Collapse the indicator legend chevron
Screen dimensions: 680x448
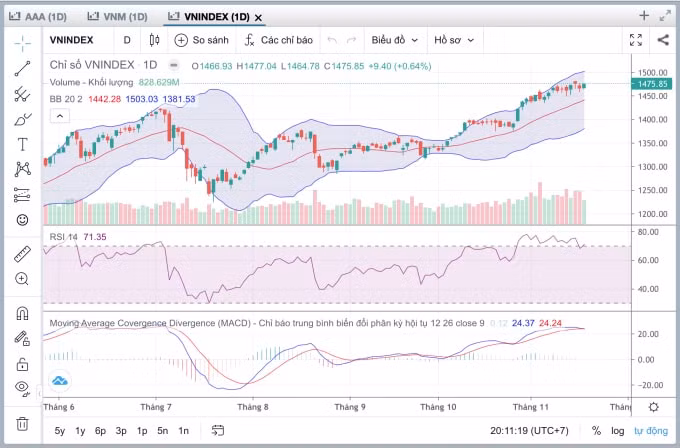coord(60,116)
